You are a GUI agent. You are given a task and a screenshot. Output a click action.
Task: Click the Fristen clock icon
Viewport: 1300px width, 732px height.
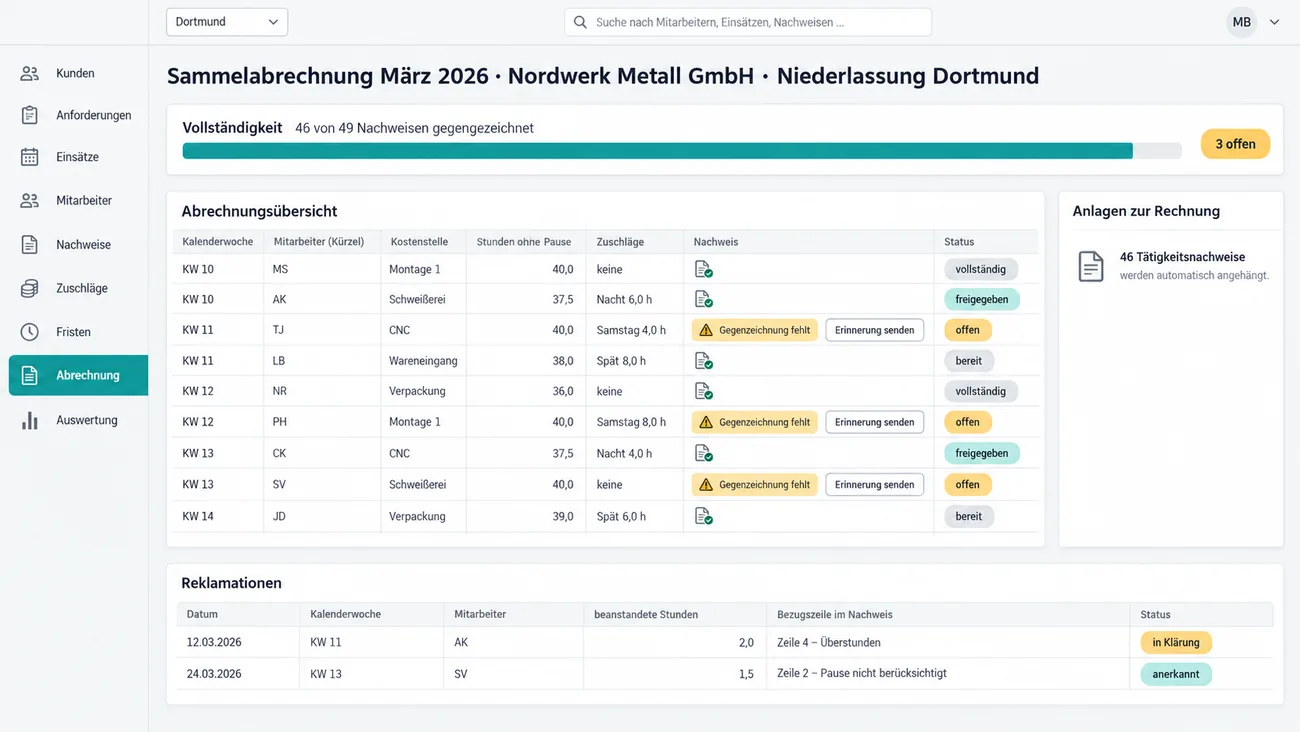[30, 332]
